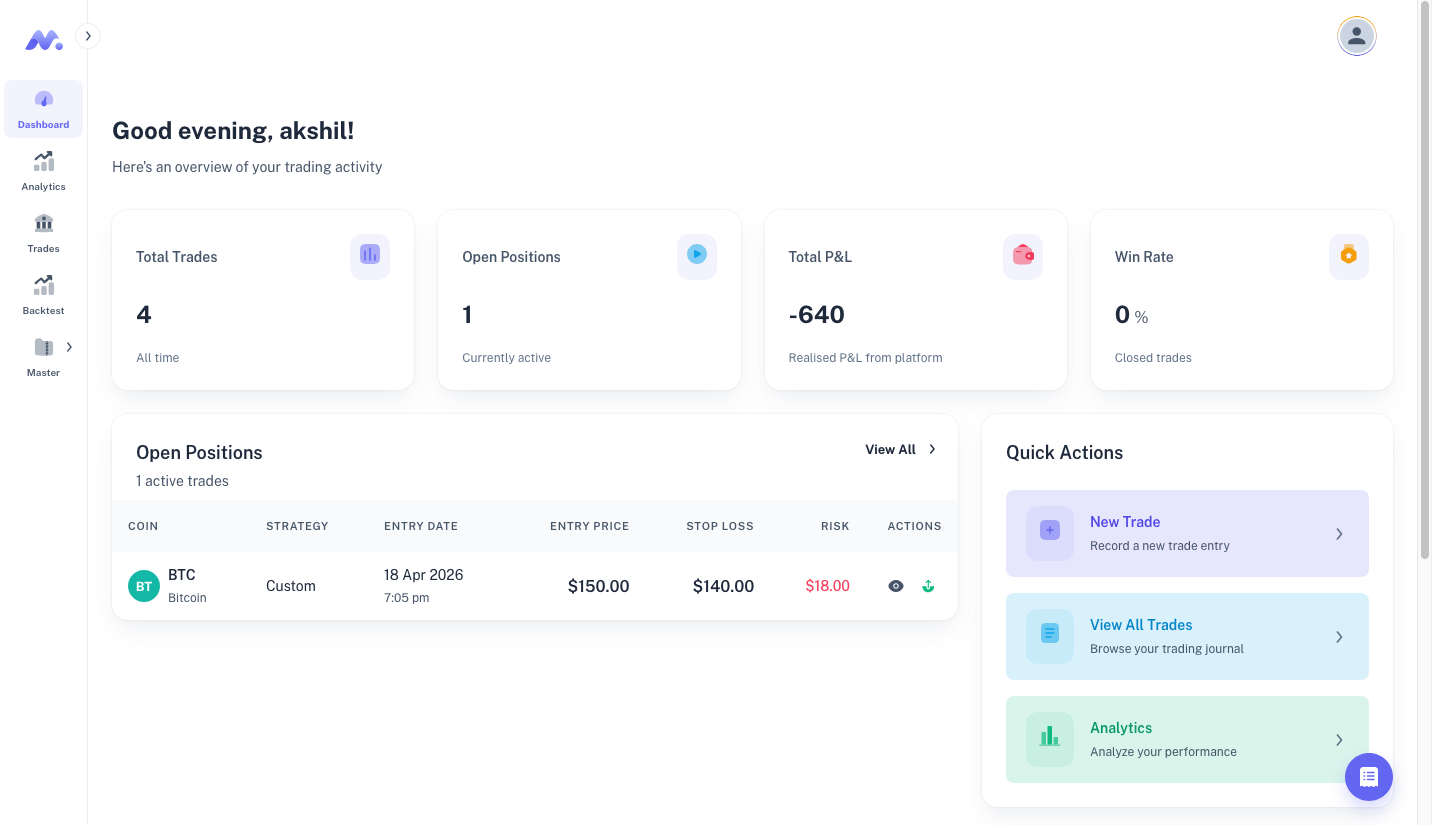Click the Open Positions play icon

tap(697, 256)
